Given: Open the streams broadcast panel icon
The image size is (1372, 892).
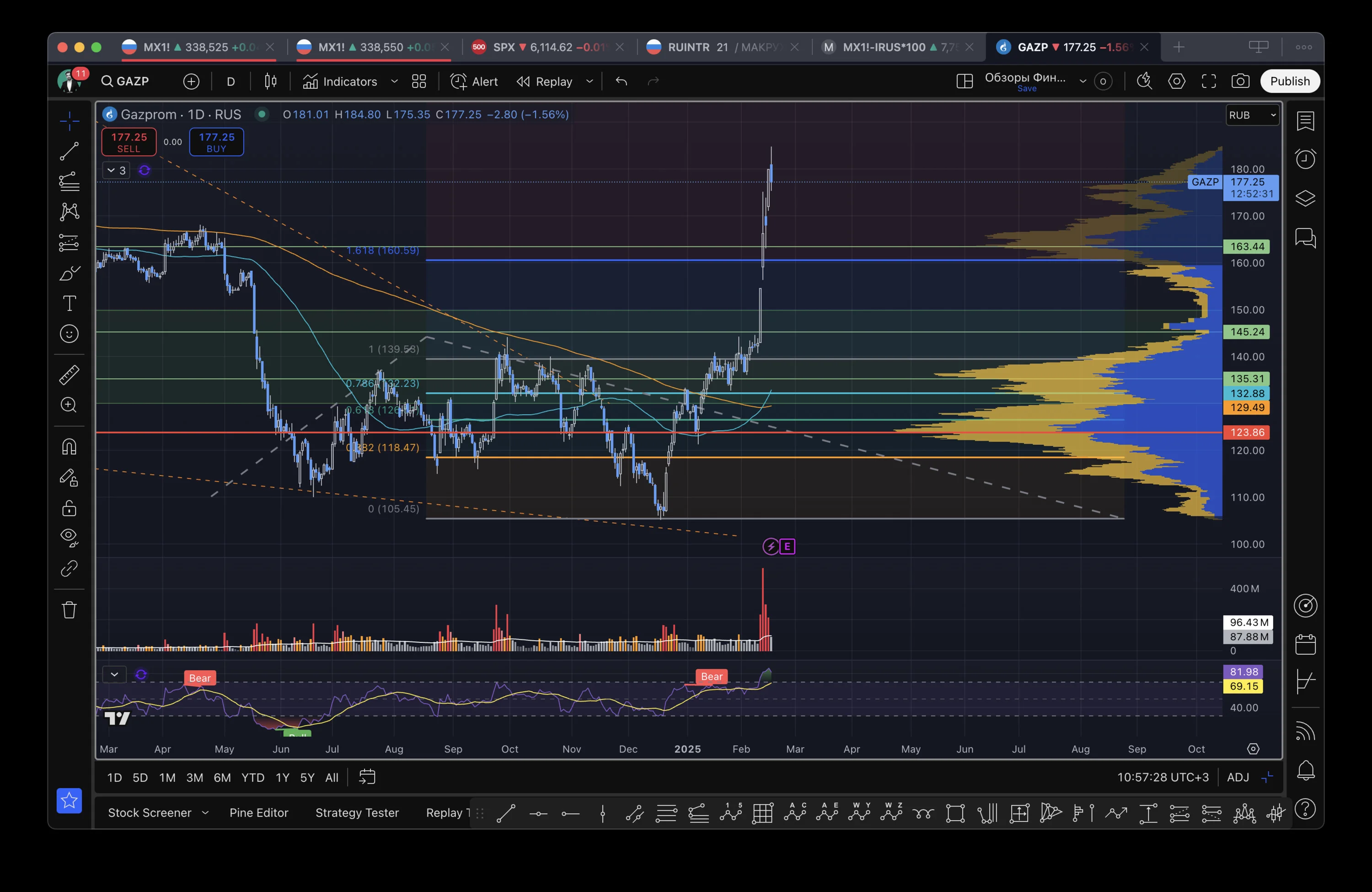Looking at the screenshot, I should pos(1305,731).
